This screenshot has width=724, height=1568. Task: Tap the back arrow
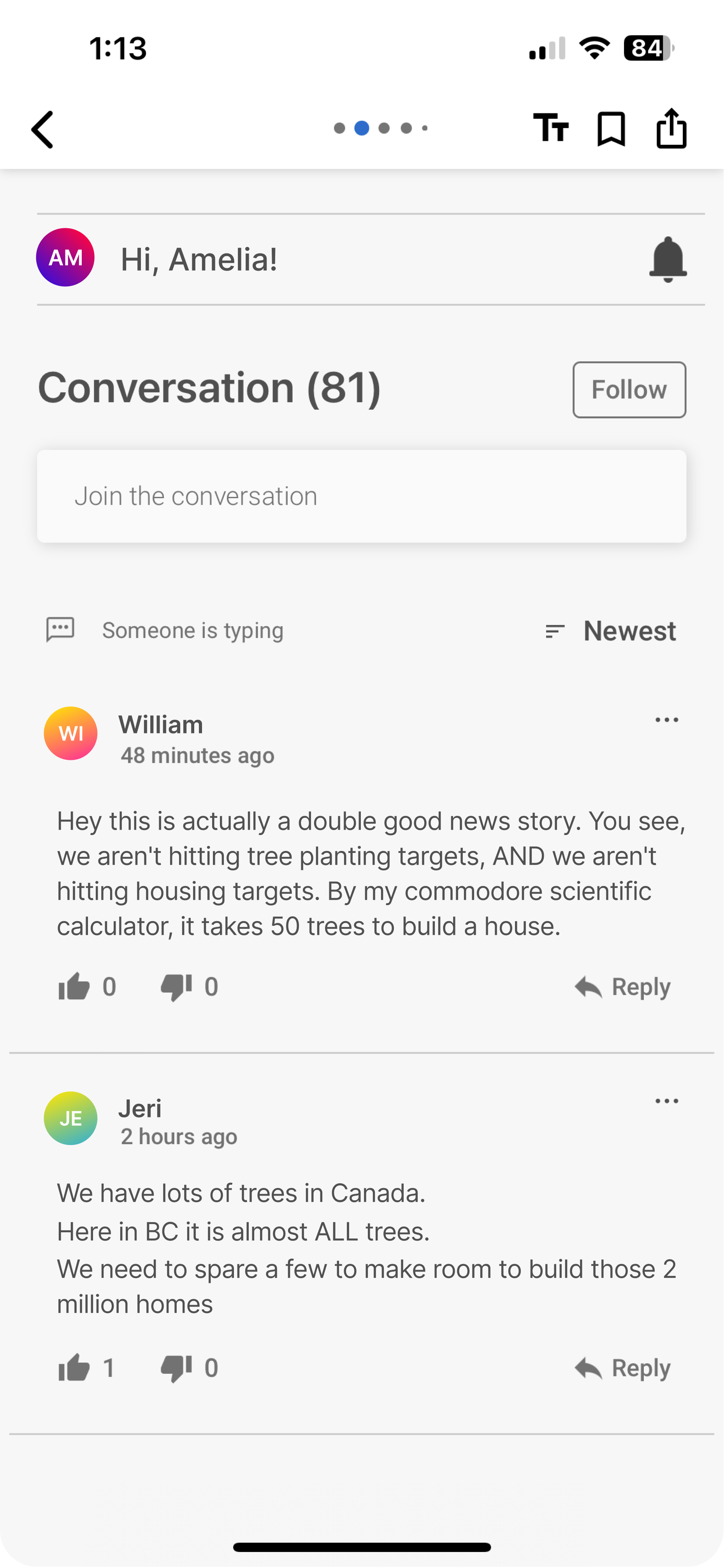42,129
